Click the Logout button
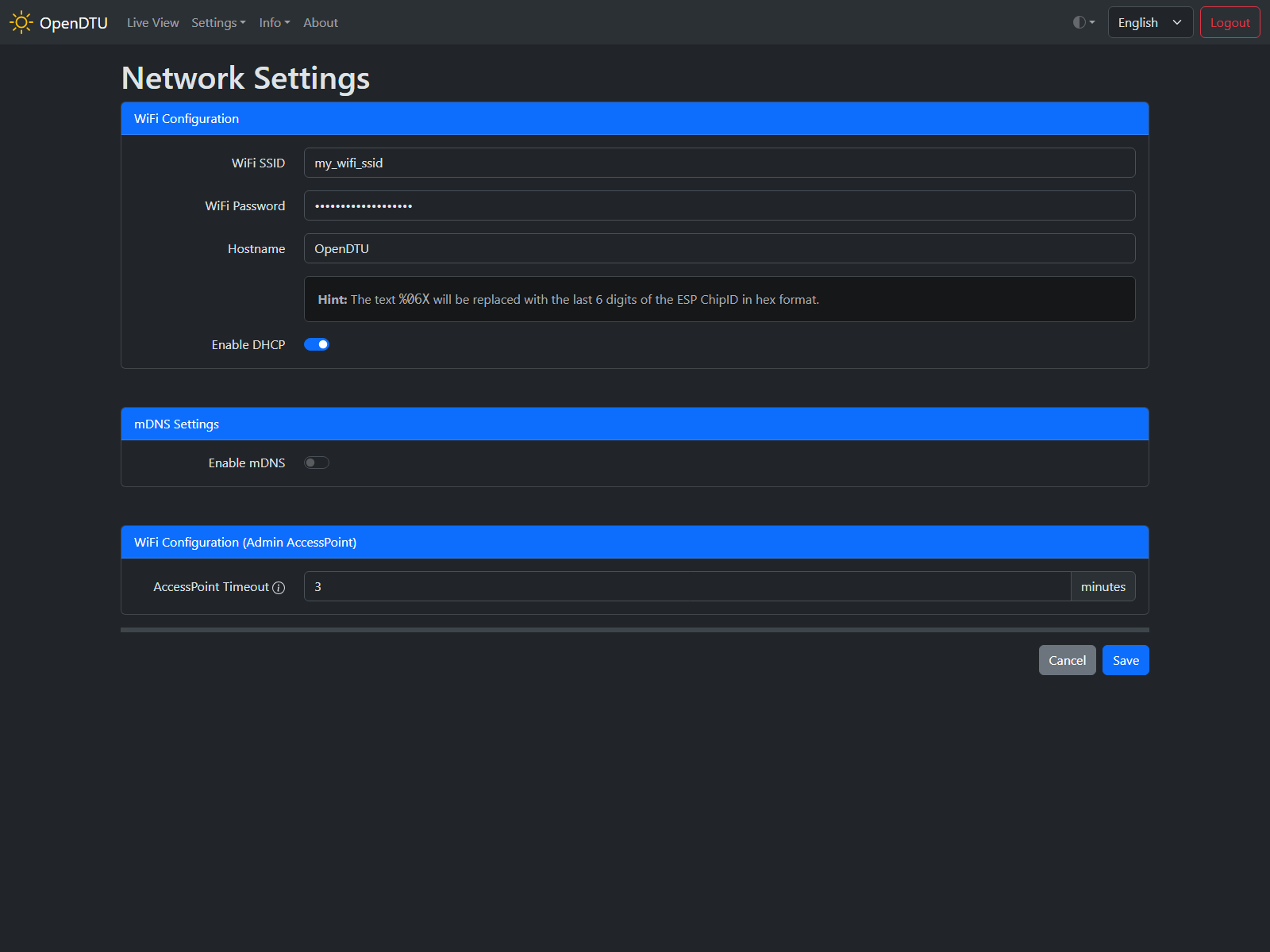 pyautogui.click(x=1230, y=22)
